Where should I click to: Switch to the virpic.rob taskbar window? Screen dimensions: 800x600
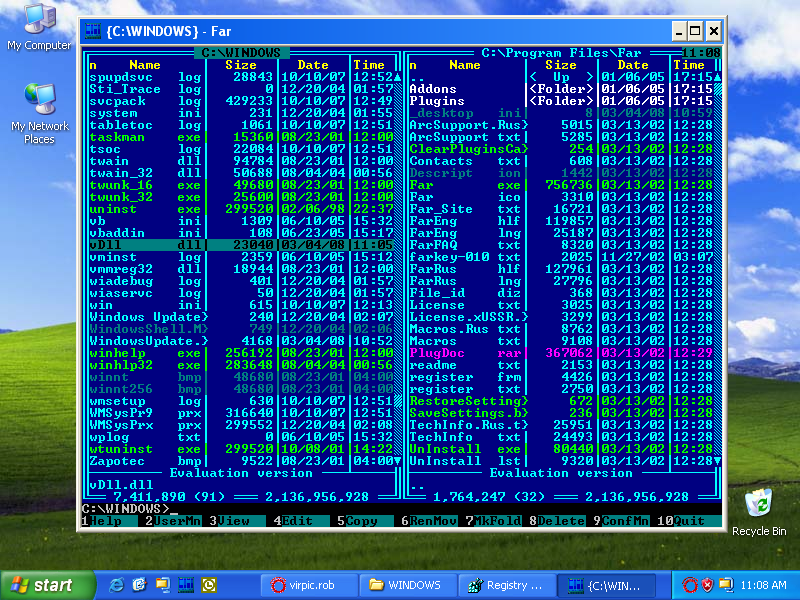pos(308,585)
